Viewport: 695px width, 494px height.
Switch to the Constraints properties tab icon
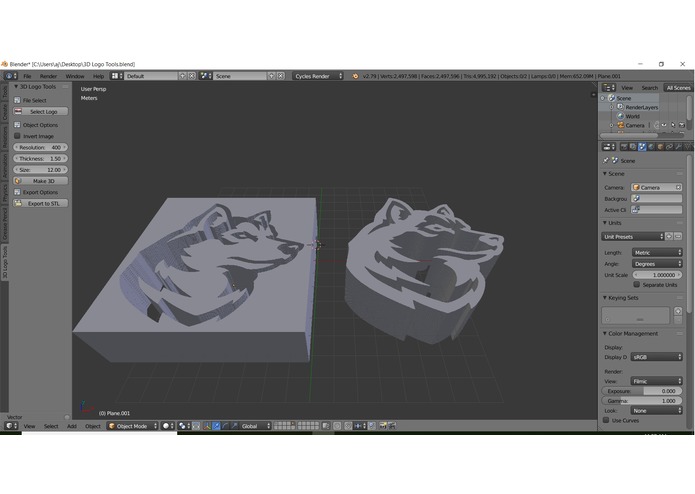[x=669, y=147]
